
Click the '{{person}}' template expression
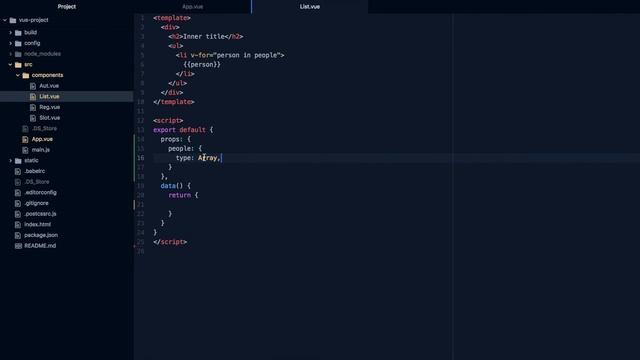(x=202, y=64)
